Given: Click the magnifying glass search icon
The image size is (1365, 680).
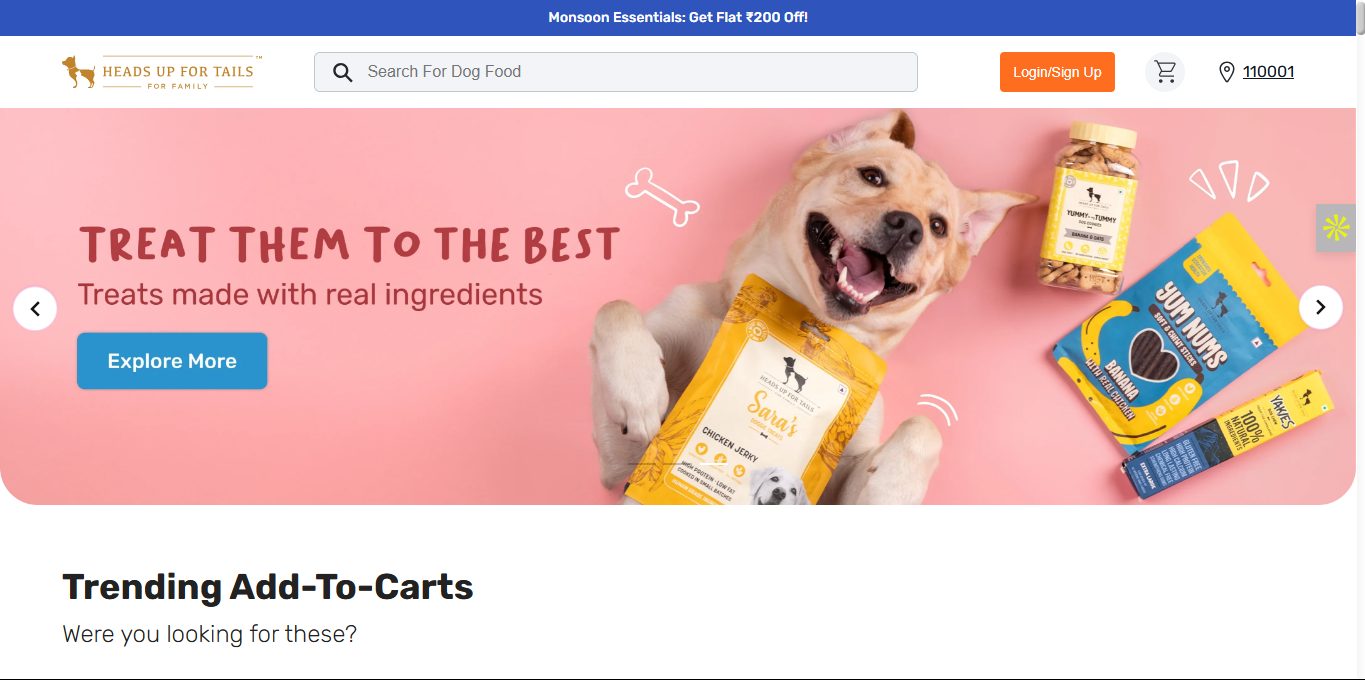Looking at the screenshot, I should (x=342, y=72).
